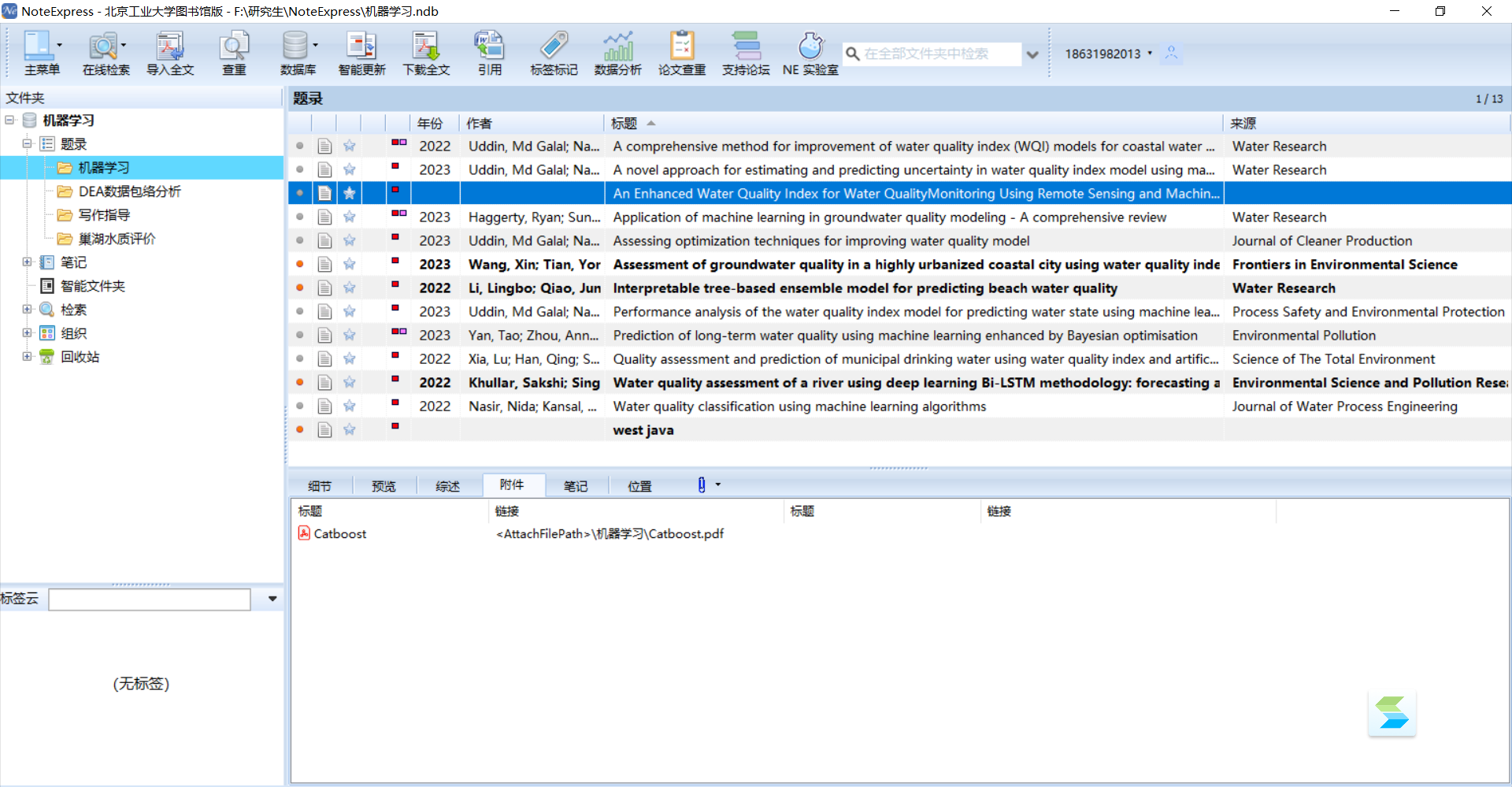Click the 导入全文 import full text icon
The width and height of the screenshot is (1512, 787).
click(x=169, y=46)
